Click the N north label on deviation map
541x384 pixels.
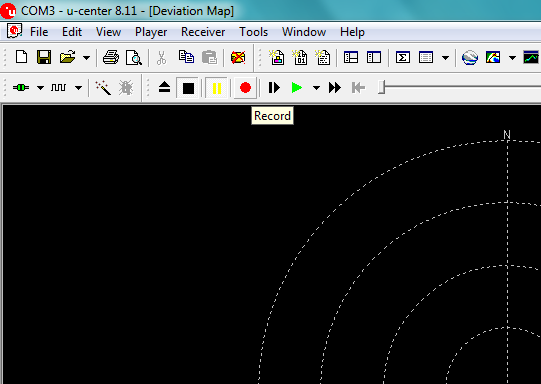click(506, 135)
